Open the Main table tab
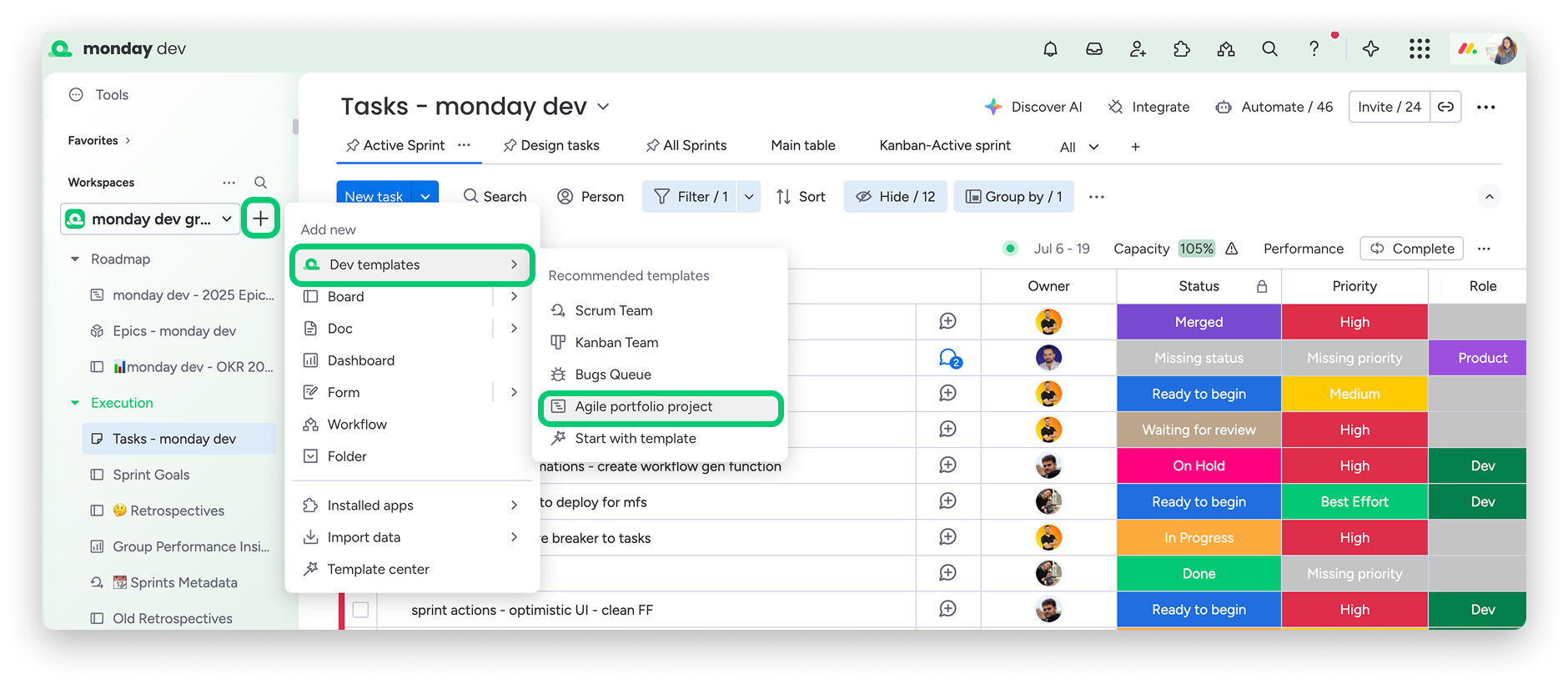This screenshot has width=1568, height=684. [x=803, y=145]
